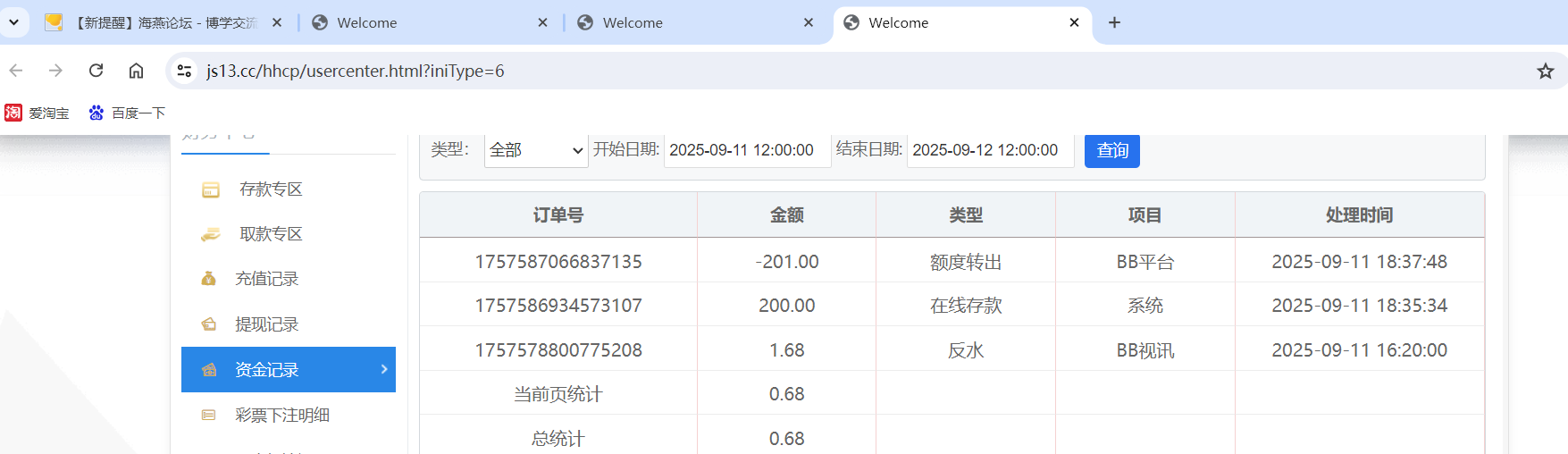Click the 开始日期 start date field

point(745,150)
